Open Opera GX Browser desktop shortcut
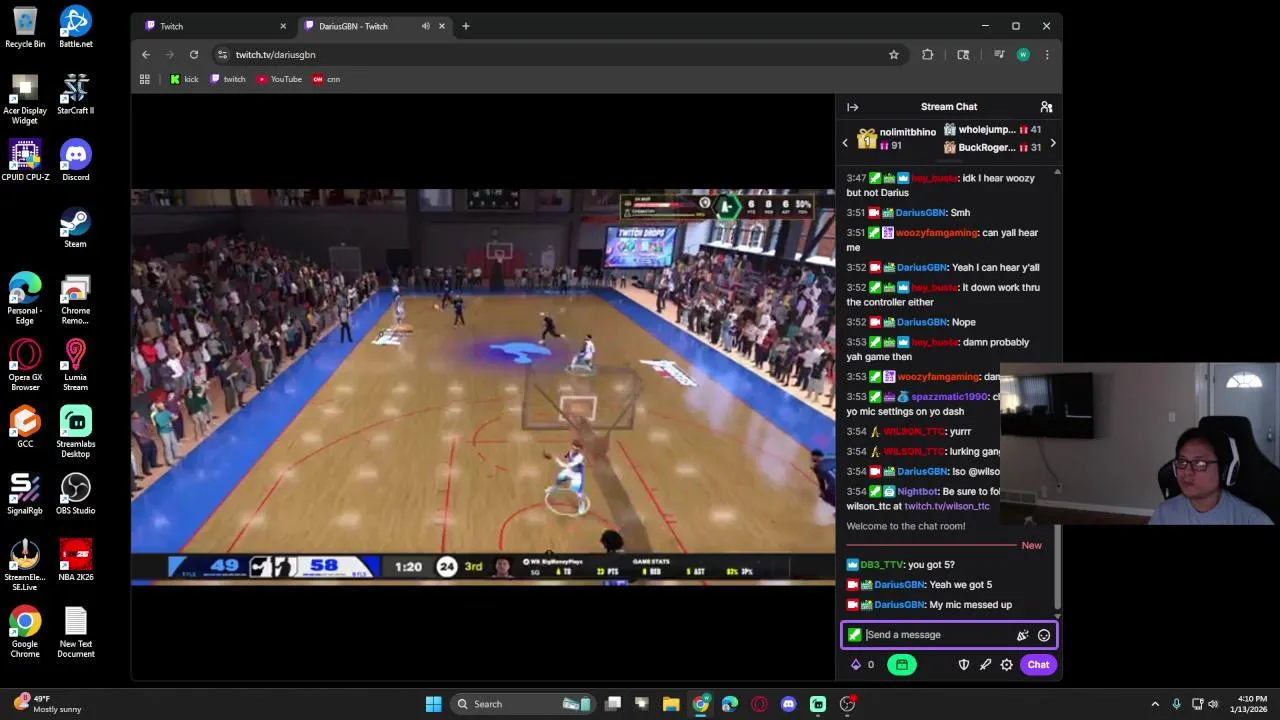The image size is (1280, 720). pyautogui.click(x=25, y=365)
